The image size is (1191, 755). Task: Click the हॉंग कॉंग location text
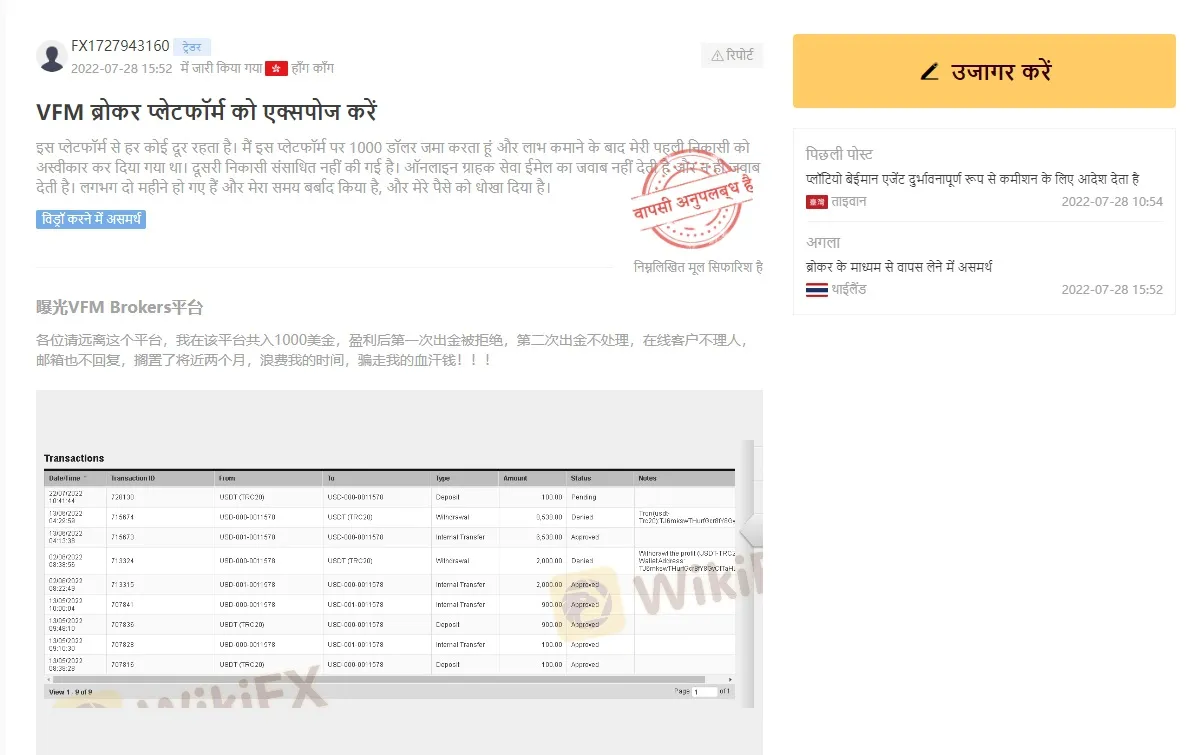pos(312,68)
